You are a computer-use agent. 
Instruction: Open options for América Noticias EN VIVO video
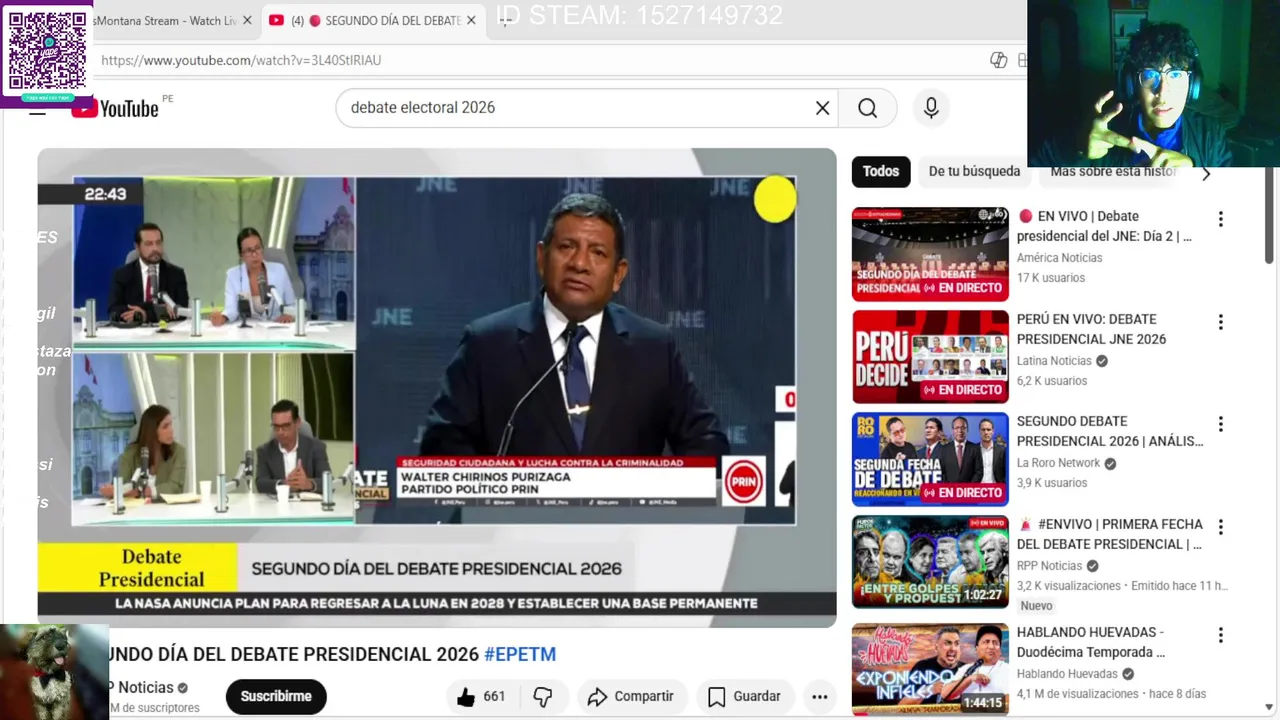[x=1220, y=219]
